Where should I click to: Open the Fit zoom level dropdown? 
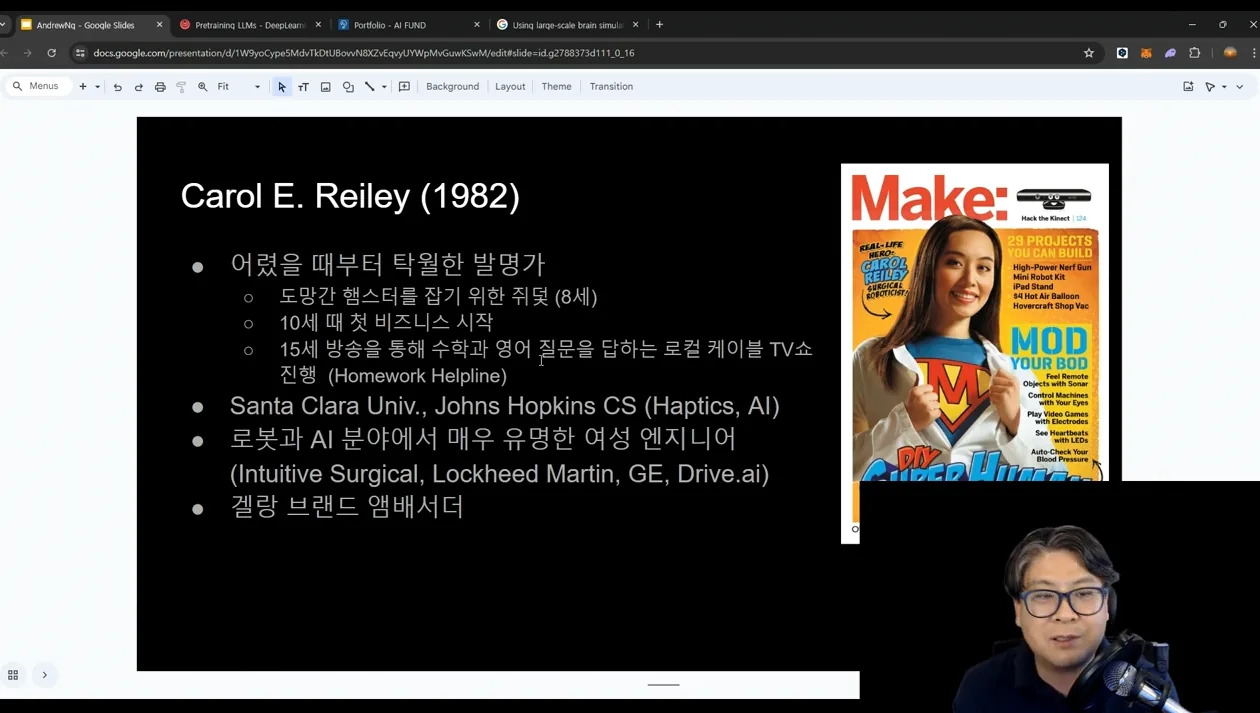click(239, 87)
